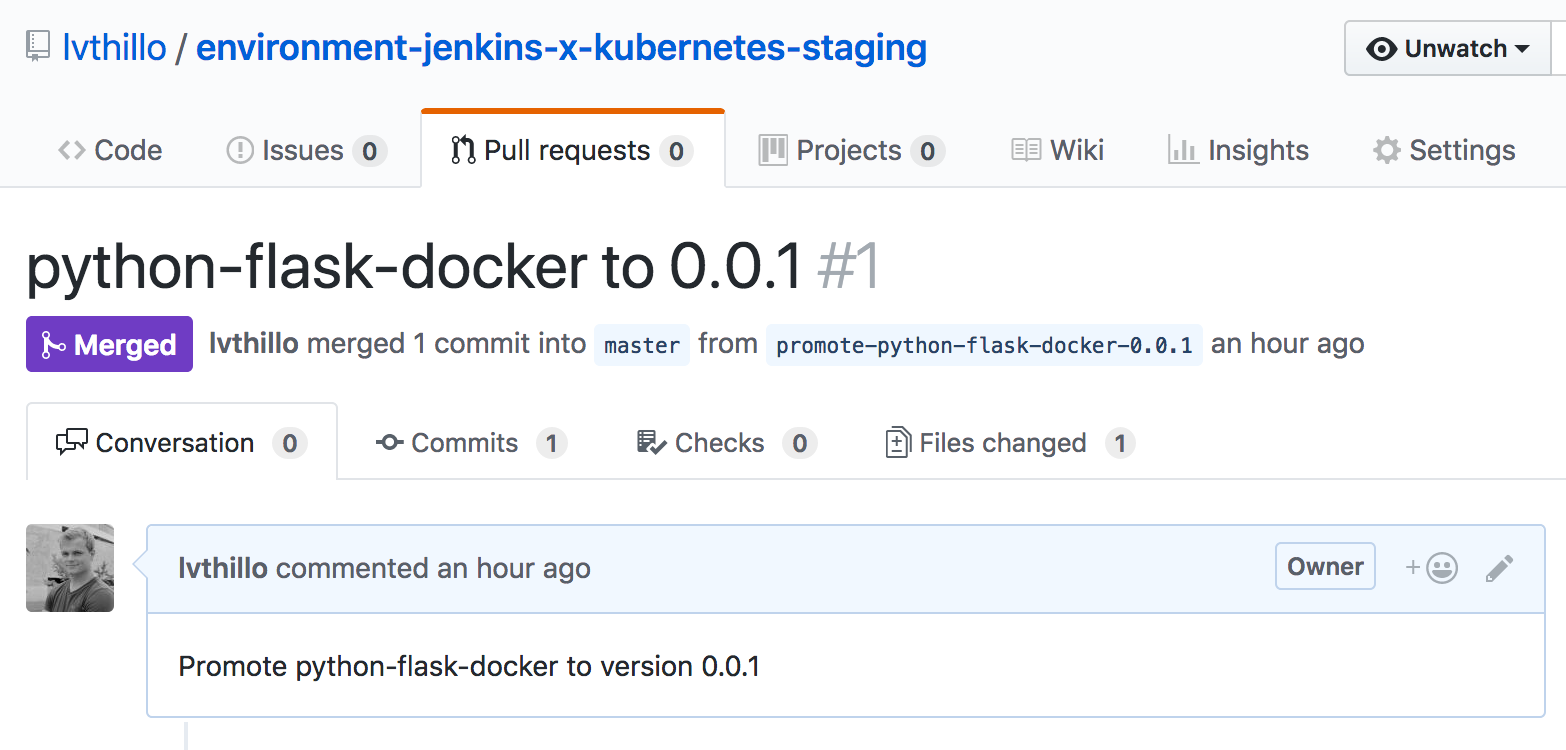Click the Projects board icon
Screen dimensions: 1566x750
point(777,150)
